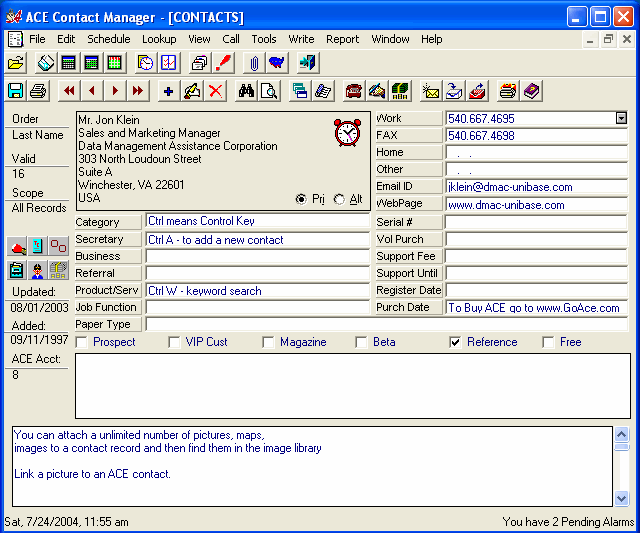Viewport: 640px width, 533px height.
Task: Click the blue inbox tray icon
Action: pos(454,91)
